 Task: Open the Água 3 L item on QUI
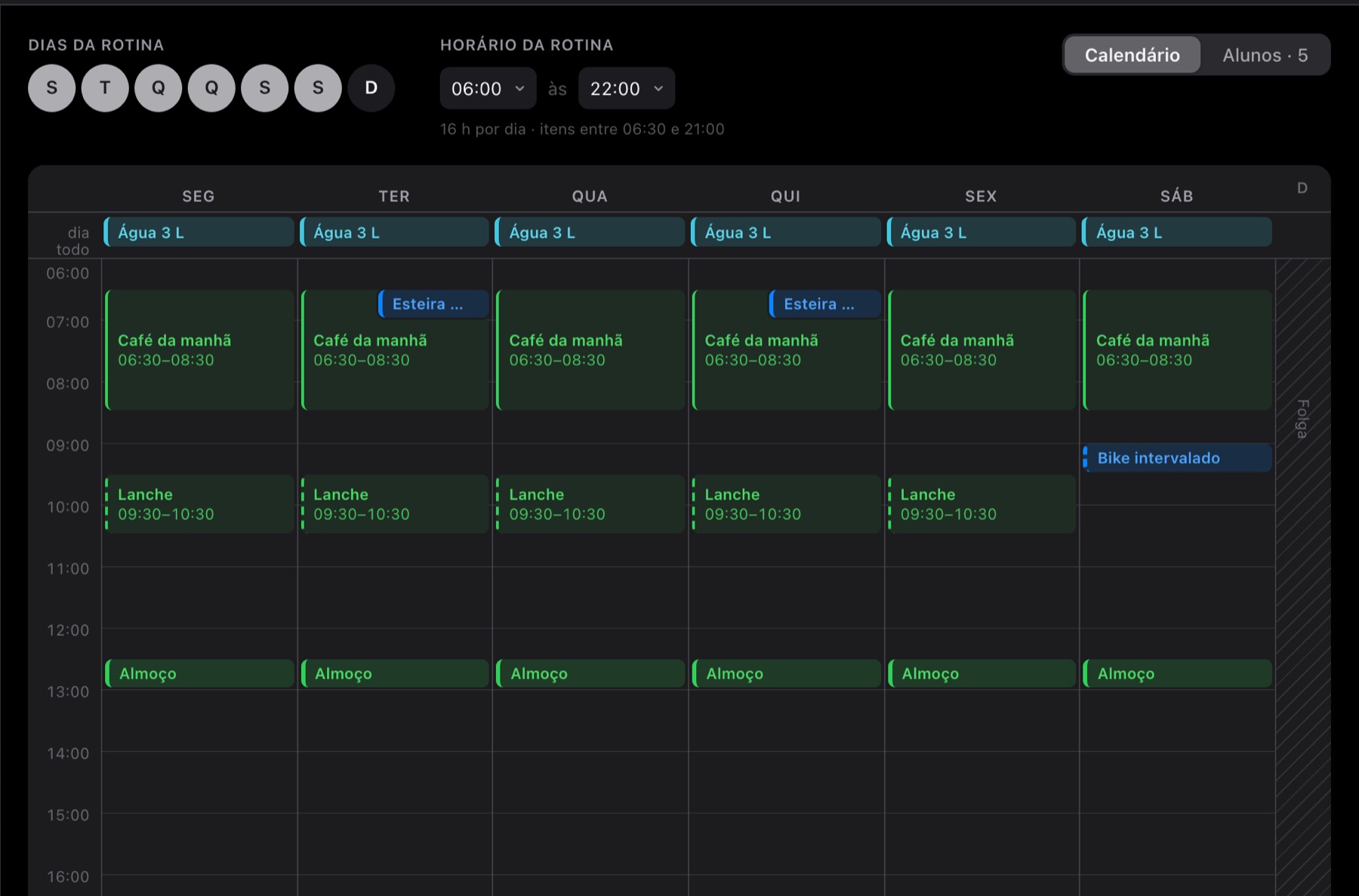(x=785, y=232)
